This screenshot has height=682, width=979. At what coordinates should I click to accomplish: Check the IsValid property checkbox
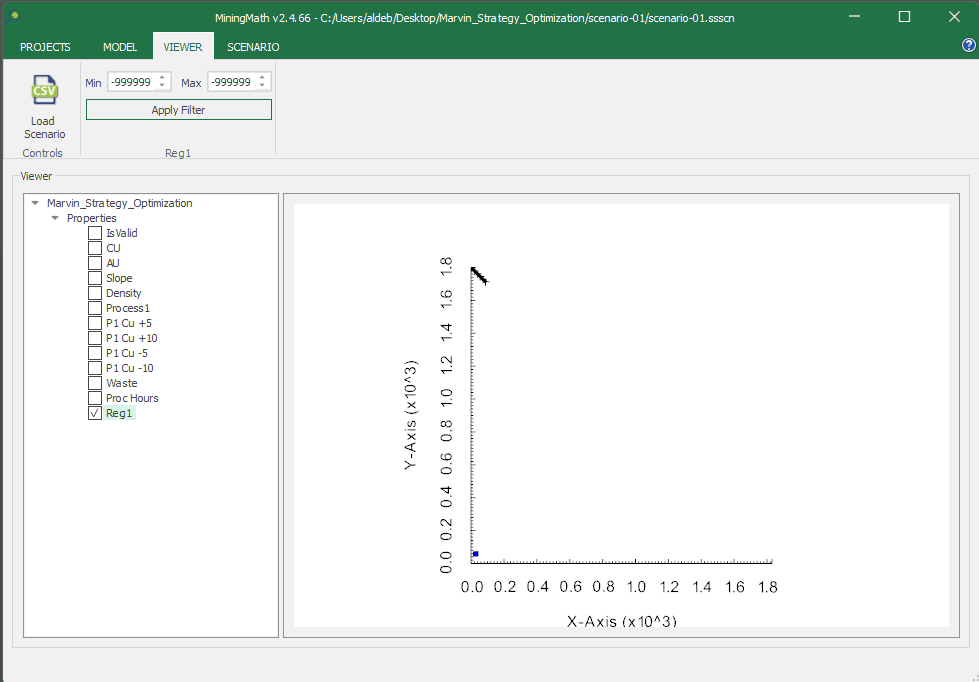click(x=95, y=233)
